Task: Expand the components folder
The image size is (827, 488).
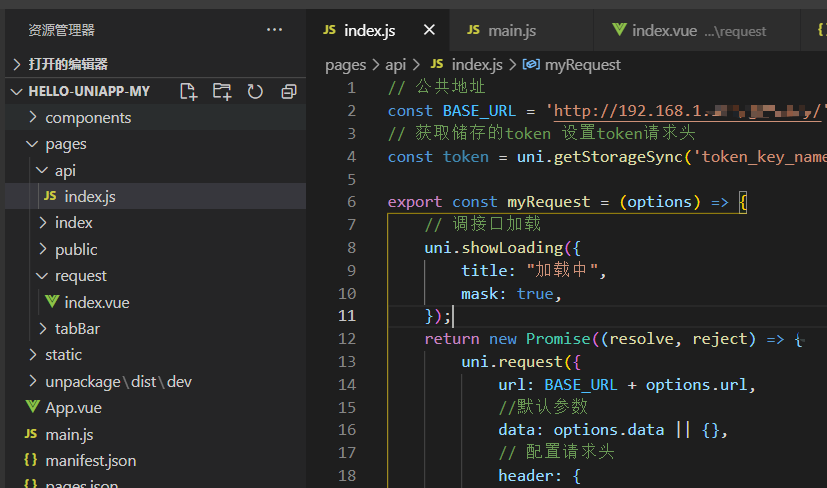Action: coord(33,117)
